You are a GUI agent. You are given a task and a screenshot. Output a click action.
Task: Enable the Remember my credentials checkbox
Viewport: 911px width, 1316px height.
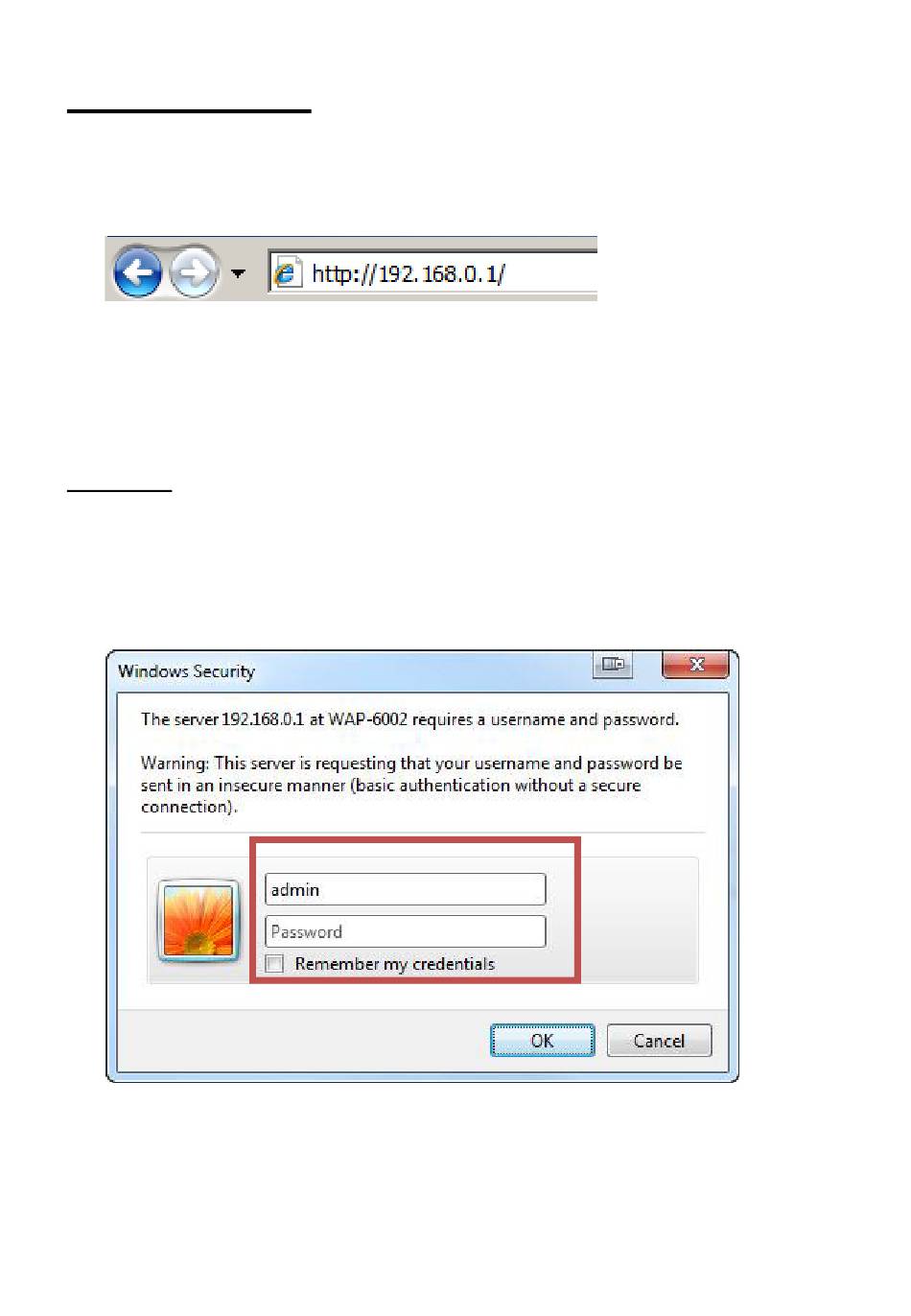tap(275, 964)
